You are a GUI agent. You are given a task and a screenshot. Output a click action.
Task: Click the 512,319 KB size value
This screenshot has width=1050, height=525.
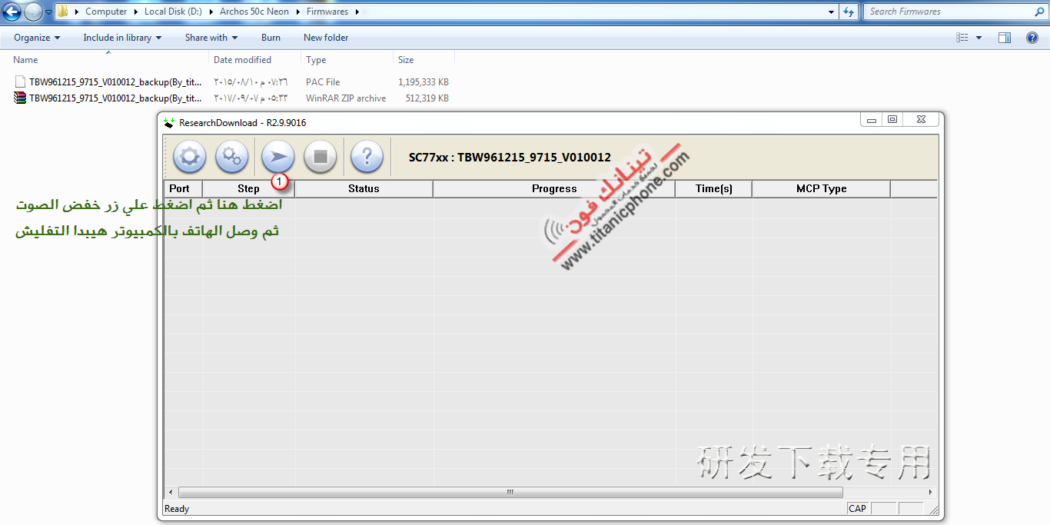pos(427,98)
